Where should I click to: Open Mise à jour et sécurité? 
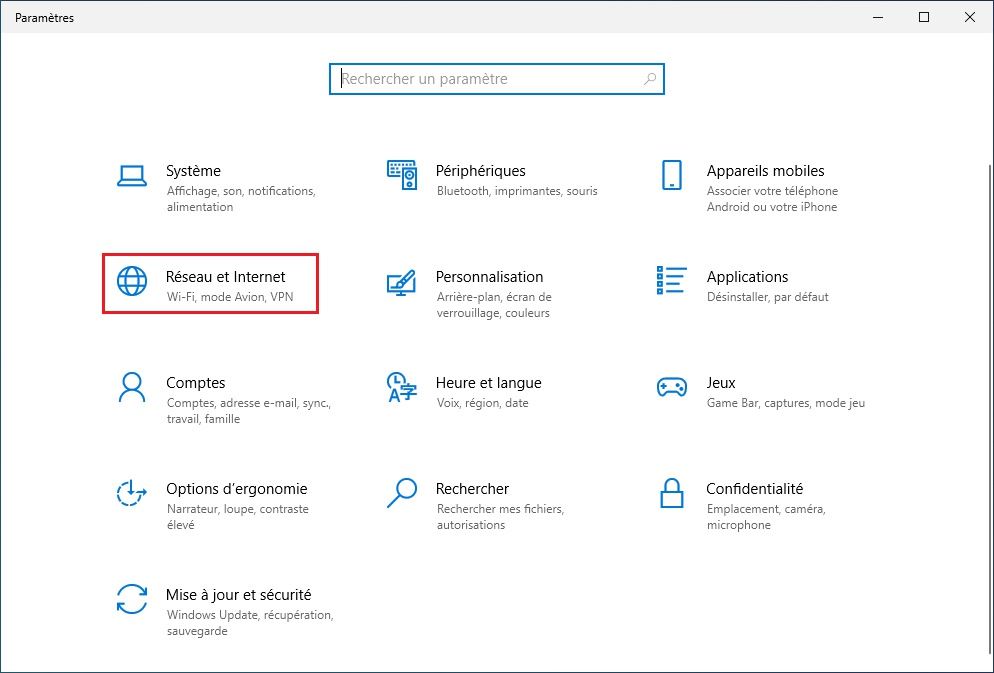point(240,594)
